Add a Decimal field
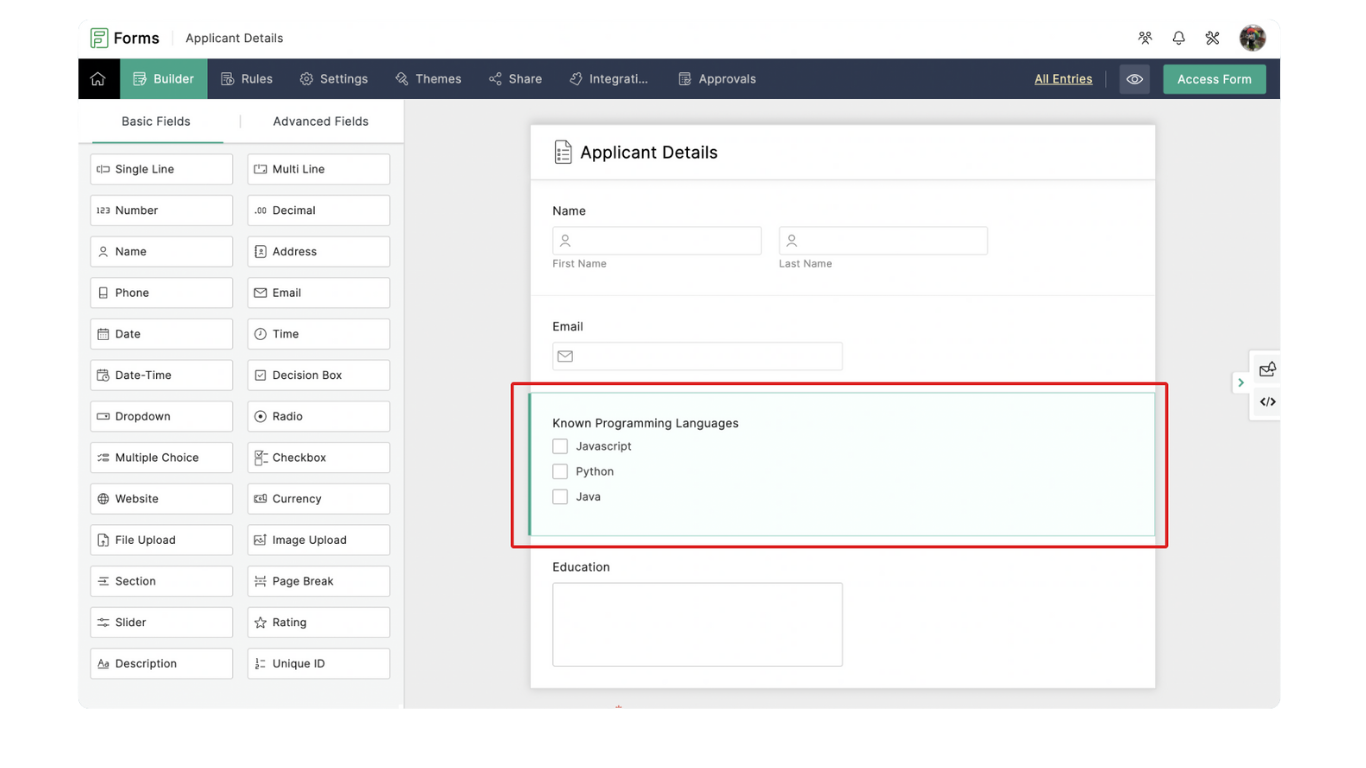The image size is (1366, 768). pos(319,210)
